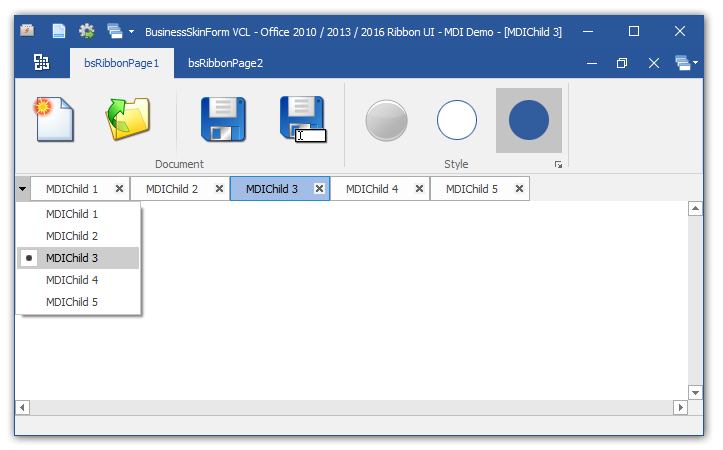The width and height of the screenshot is (723, 450).
Task: Choose checked MDIChild 3 in dropdown menu
Action: pos(78,258)
